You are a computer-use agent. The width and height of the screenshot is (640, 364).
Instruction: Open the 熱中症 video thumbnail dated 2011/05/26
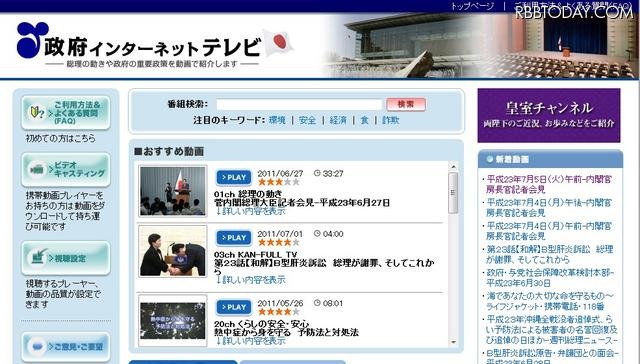coord(173,321)
